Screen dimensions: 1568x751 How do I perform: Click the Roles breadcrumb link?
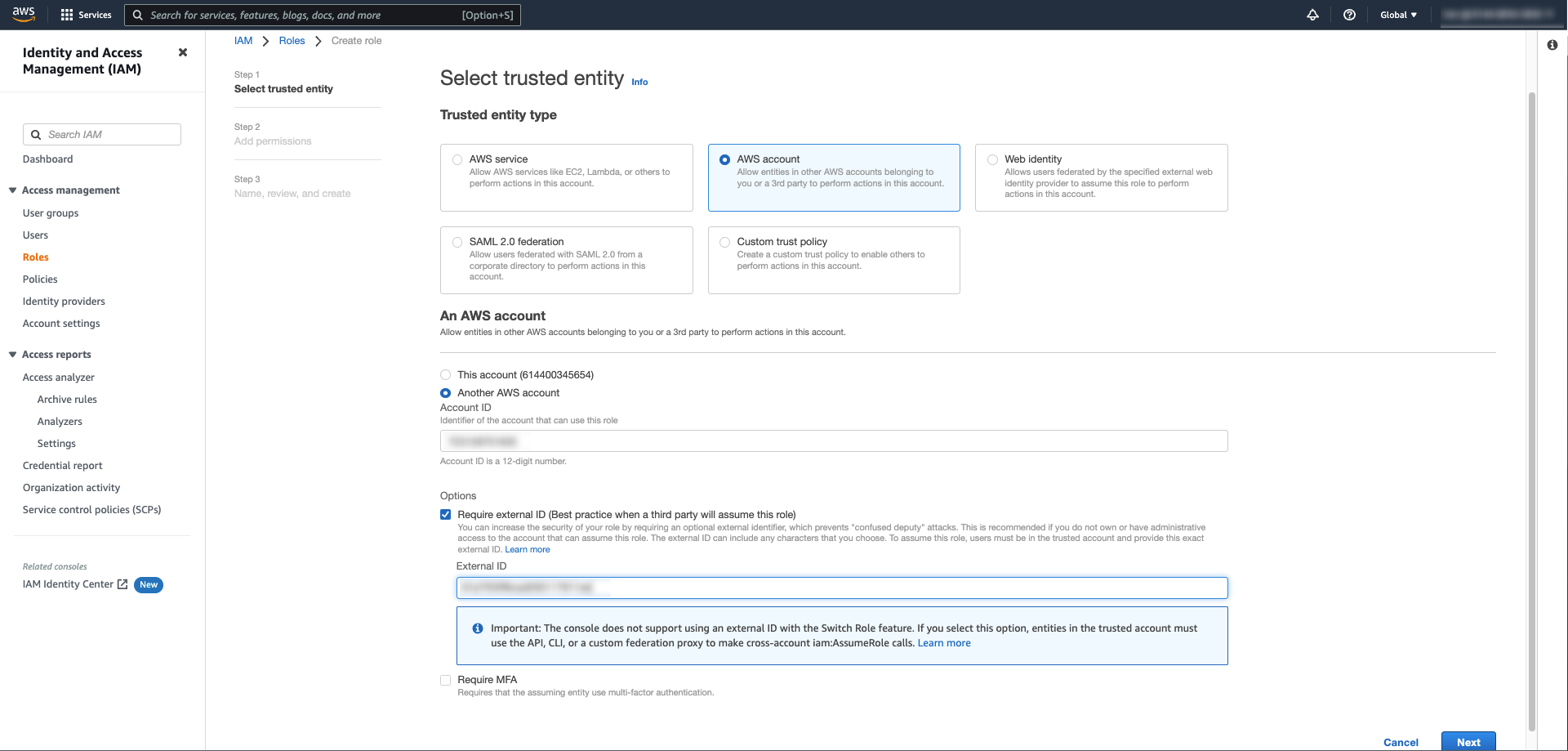point(292,41)
